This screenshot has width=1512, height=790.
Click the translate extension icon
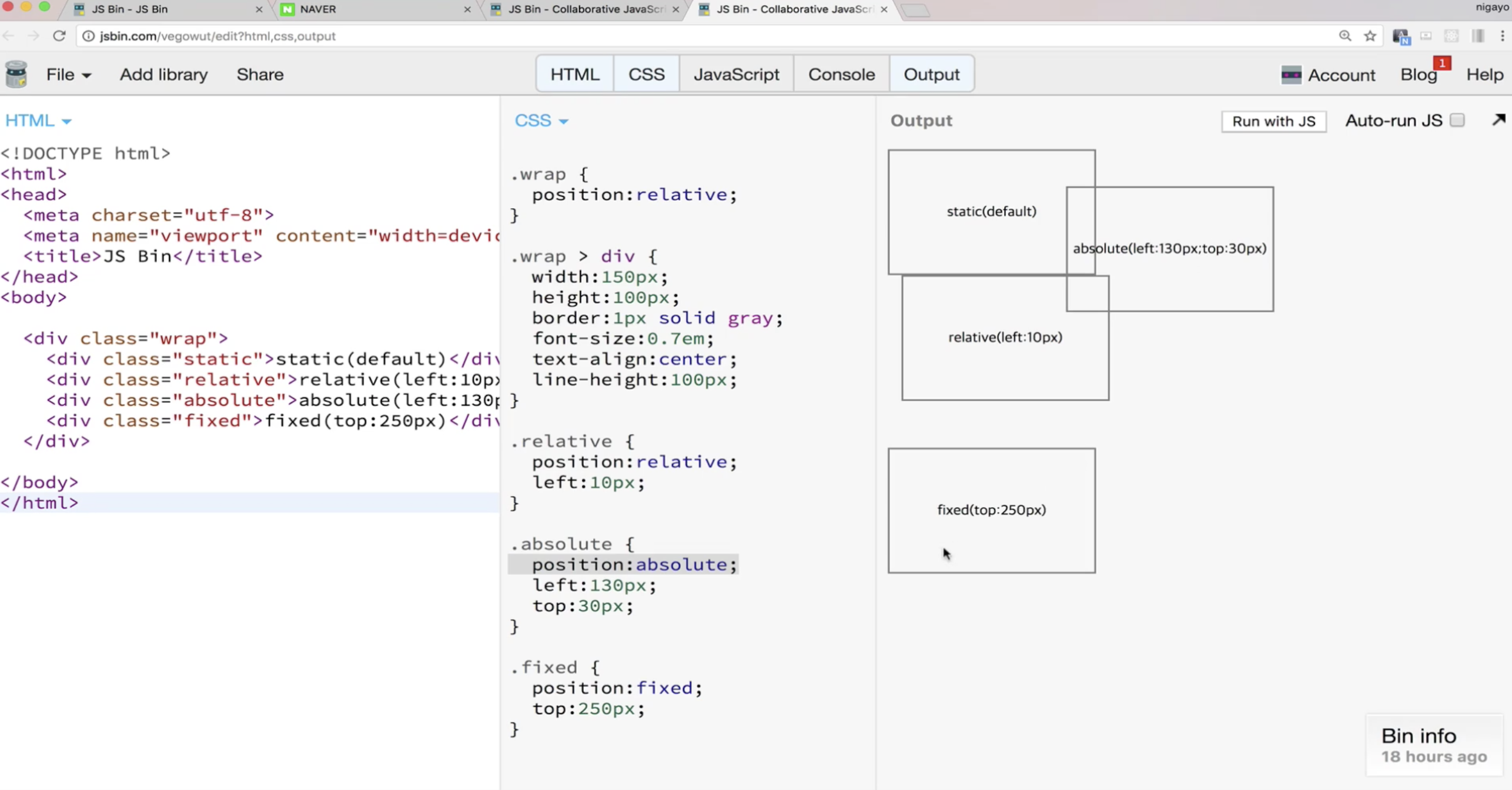tap(1401, 36)
